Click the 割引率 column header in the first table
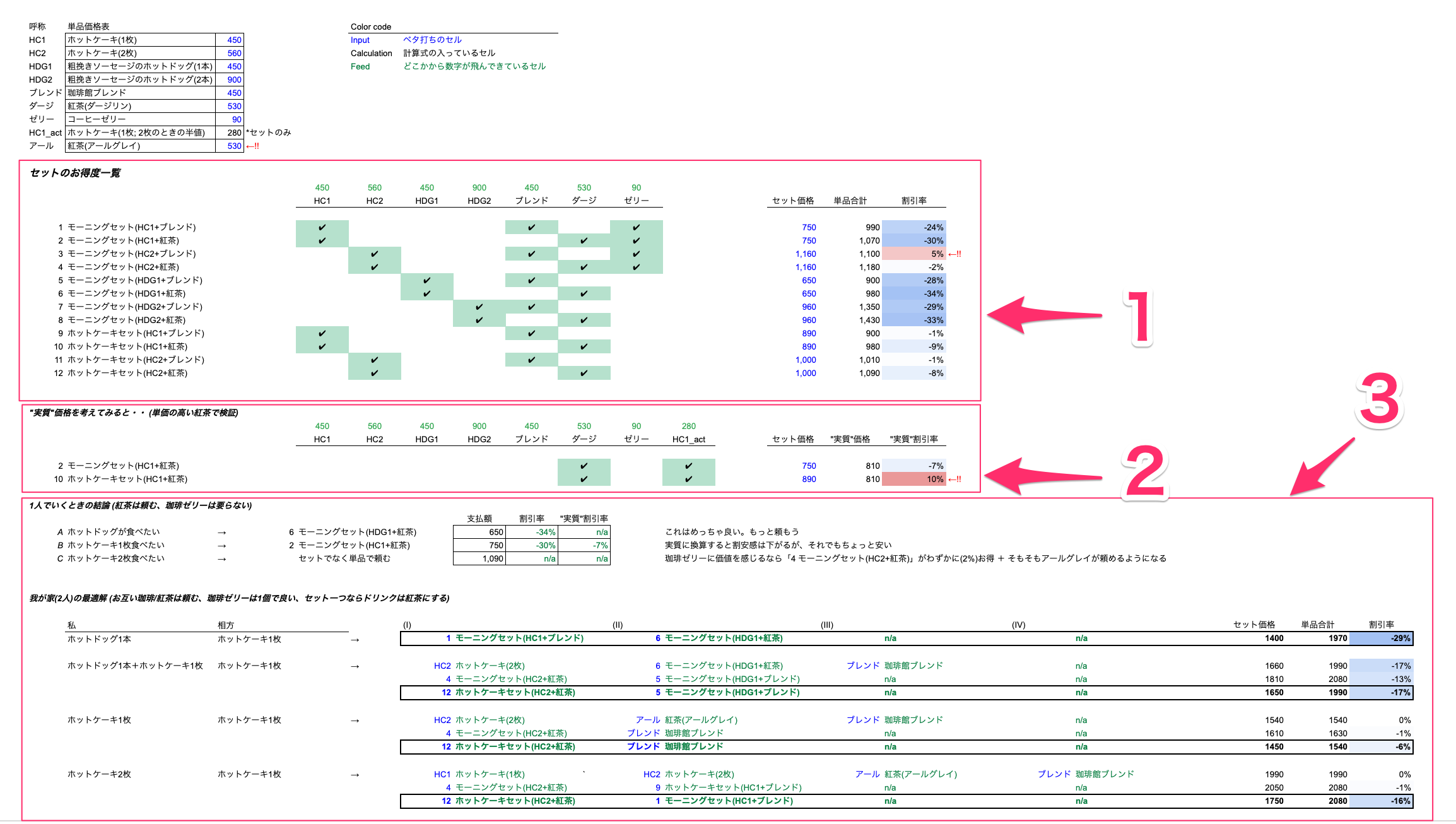Screen dimensions: 1456x824 [913, 201]
